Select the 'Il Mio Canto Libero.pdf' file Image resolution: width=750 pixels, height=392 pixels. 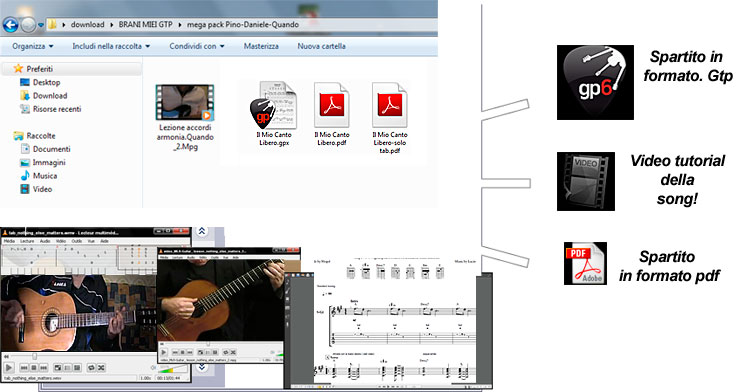[x=331, y=114]
